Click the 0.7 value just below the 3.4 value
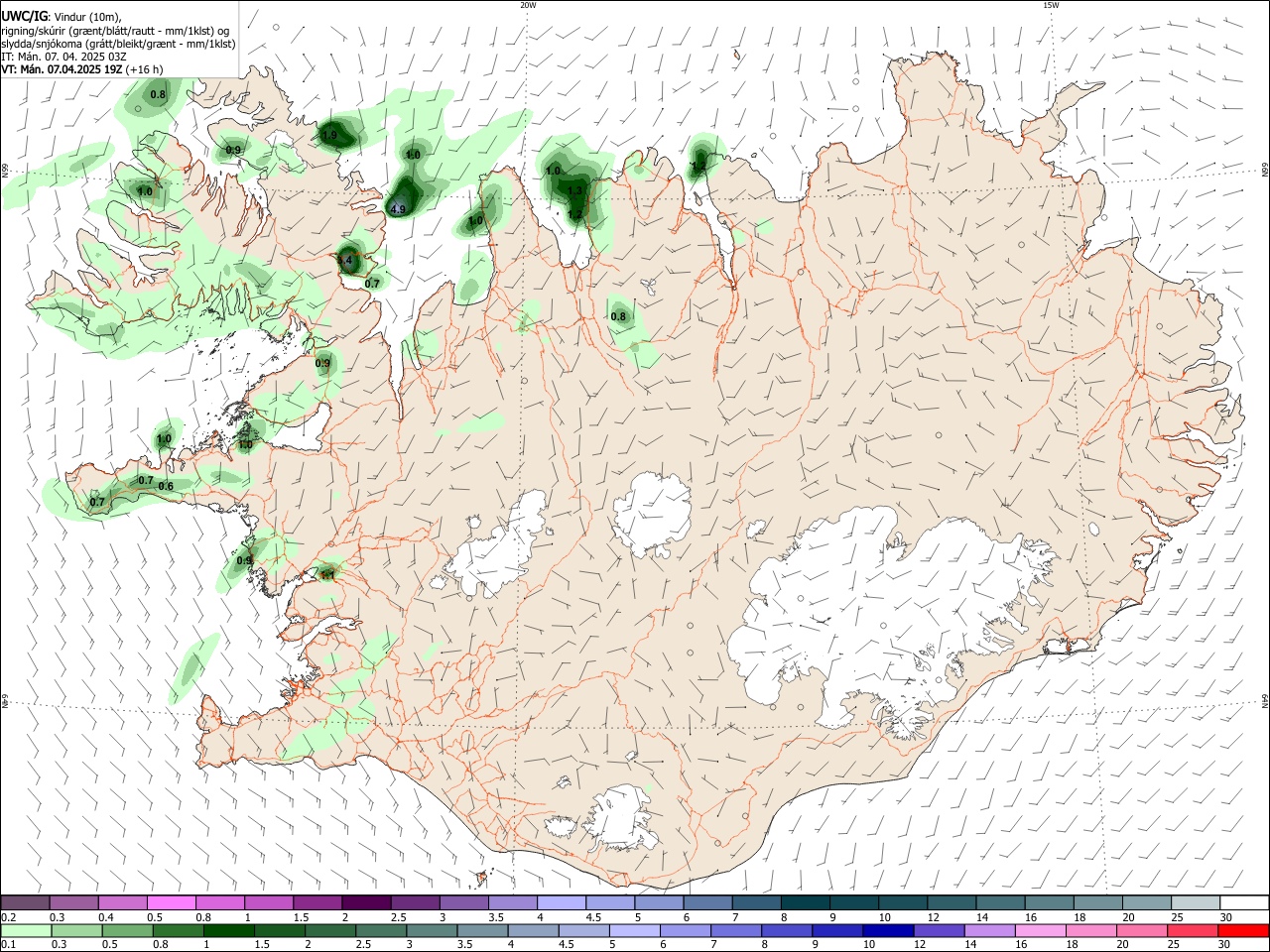 [x=372, y=284]
